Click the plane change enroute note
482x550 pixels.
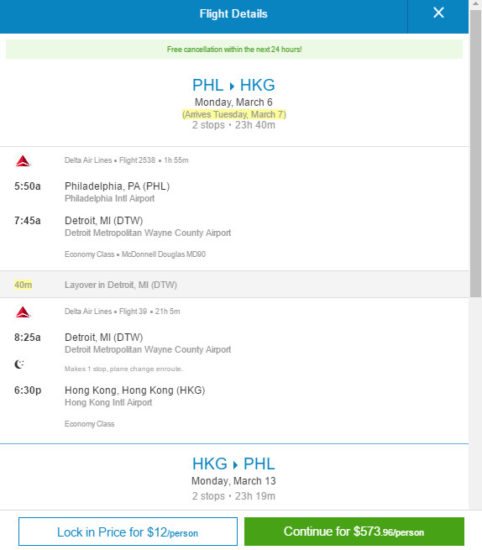click(x=124, y=369)
